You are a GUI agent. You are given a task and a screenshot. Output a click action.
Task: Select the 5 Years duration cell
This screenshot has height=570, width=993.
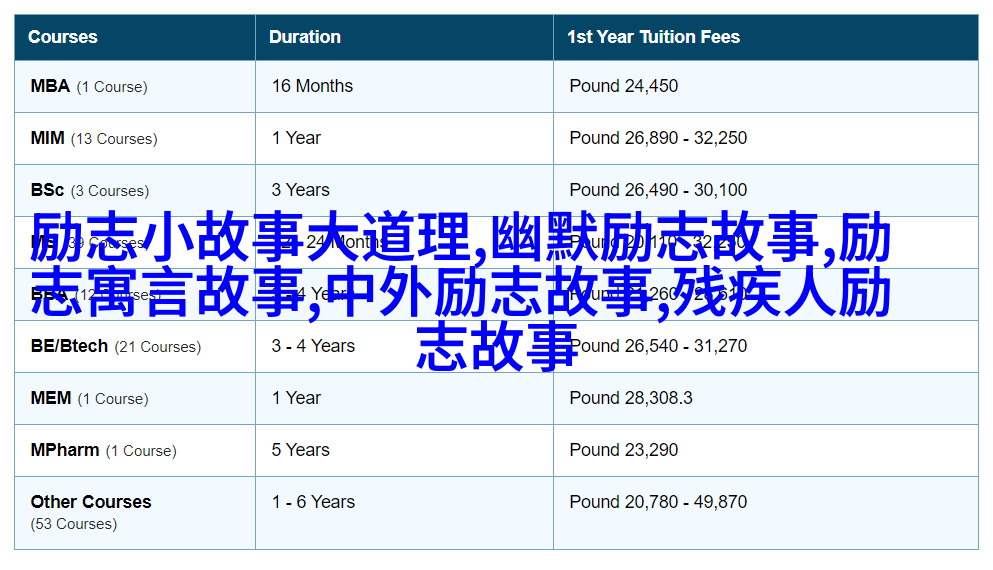300,450
